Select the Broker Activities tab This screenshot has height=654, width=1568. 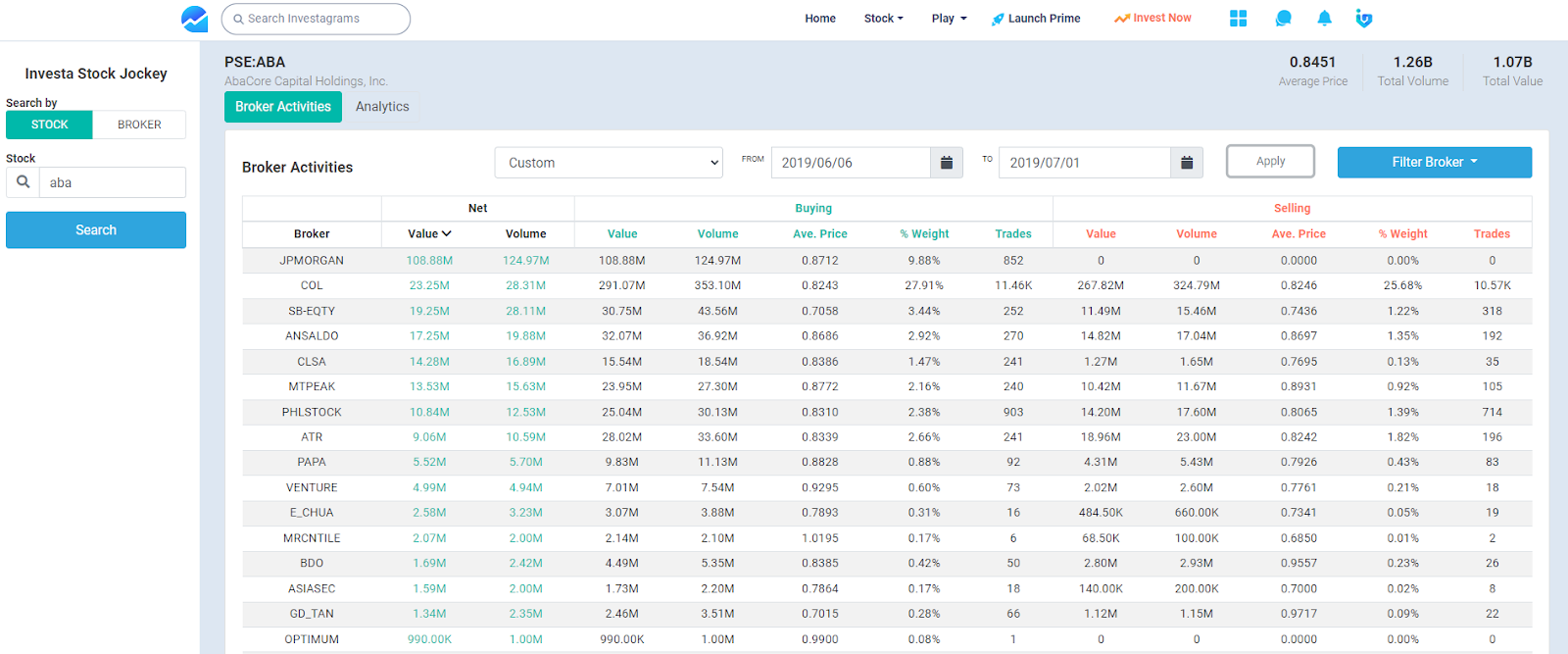coord(282,107)
